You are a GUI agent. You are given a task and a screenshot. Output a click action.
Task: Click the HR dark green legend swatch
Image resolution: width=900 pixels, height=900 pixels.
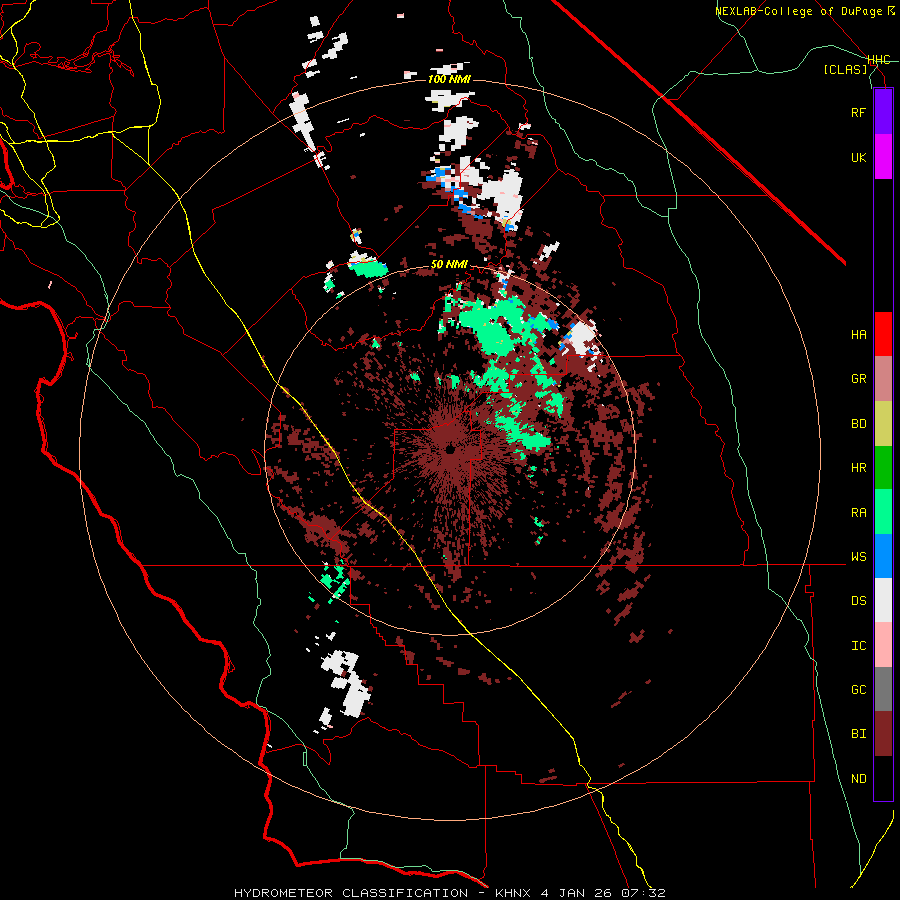pos(883,468)
